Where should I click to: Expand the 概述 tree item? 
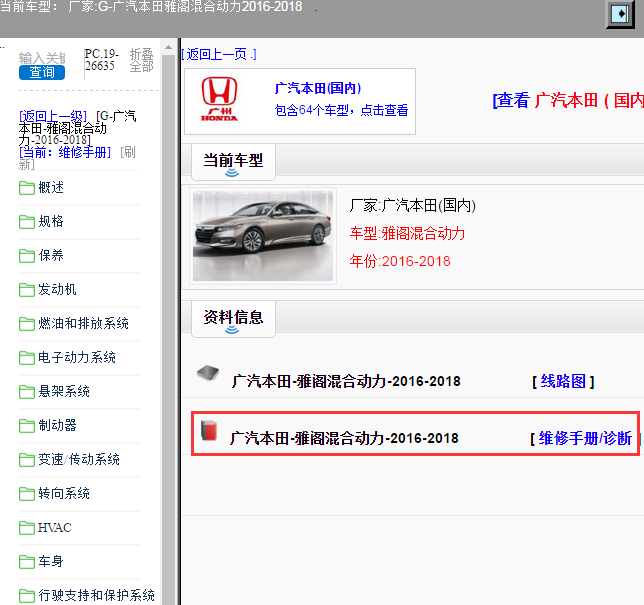point(51,188)
